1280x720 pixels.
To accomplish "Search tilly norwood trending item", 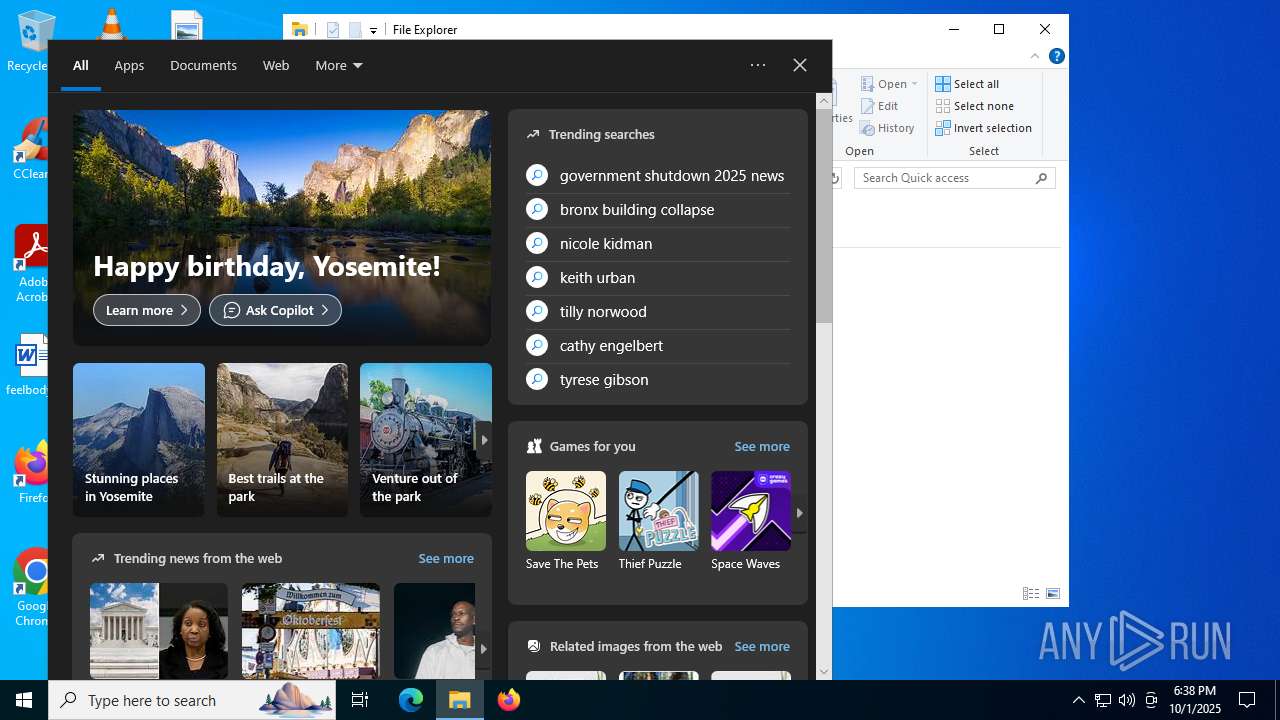I will pos(657,311).
